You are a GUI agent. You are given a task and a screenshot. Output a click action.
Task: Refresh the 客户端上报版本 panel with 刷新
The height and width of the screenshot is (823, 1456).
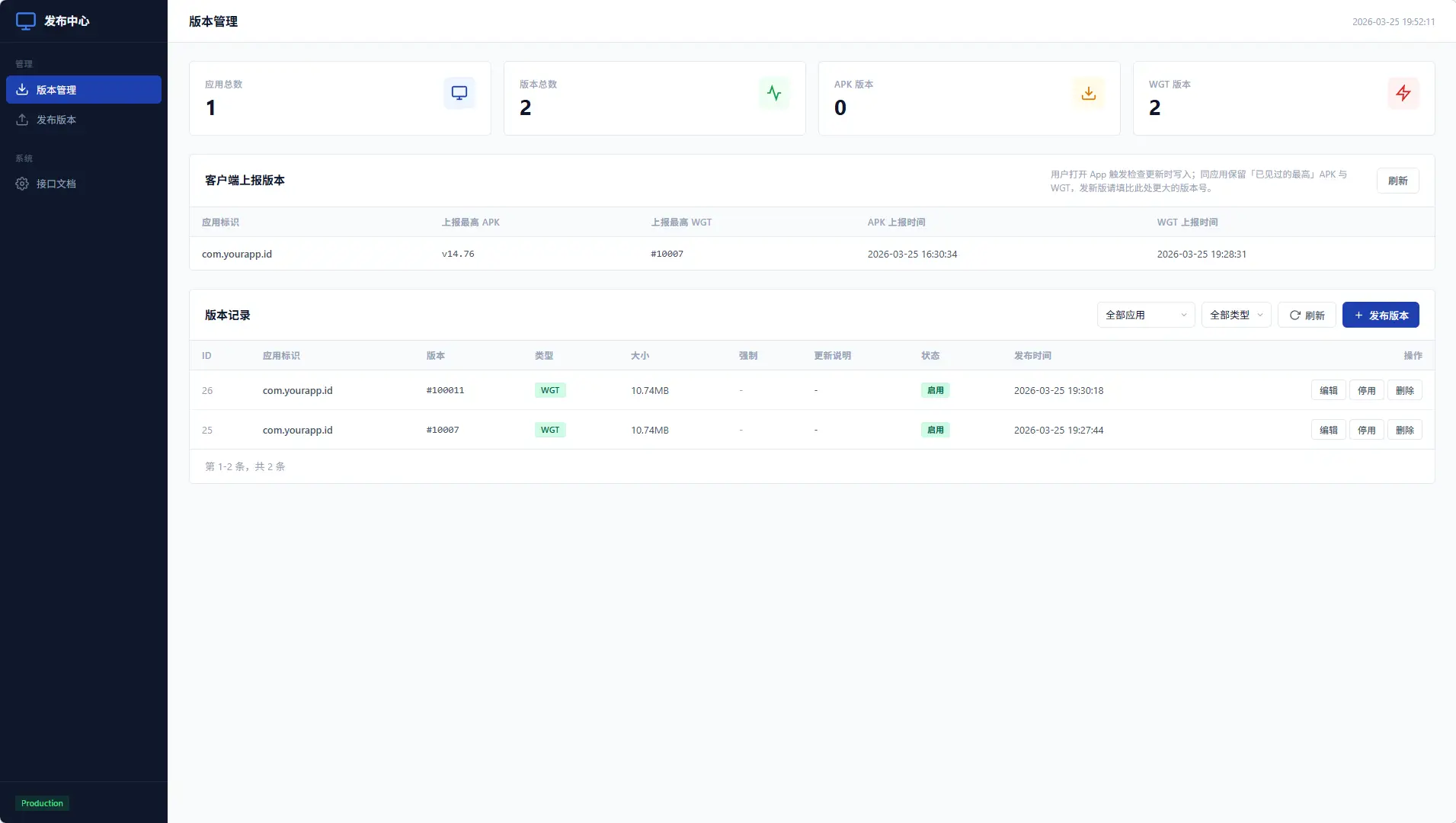tap(1397, 181)
